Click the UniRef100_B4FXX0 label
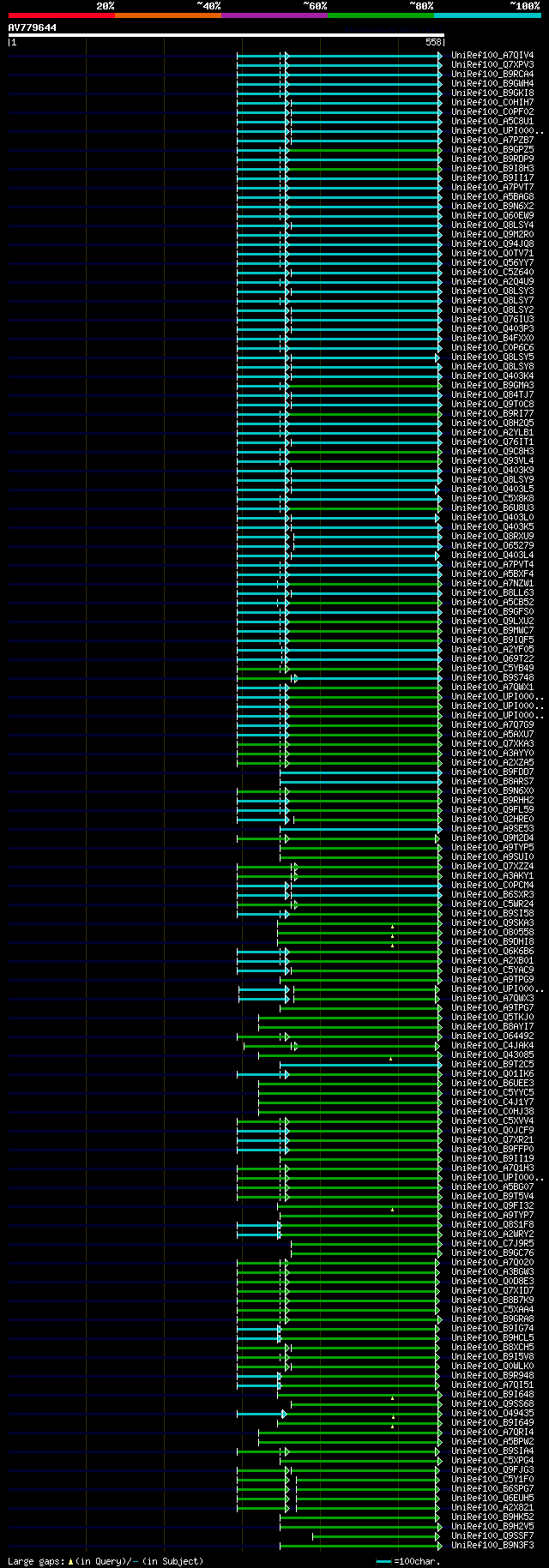The width and height of the screenshot is (549, 1568). pos(492,338)
